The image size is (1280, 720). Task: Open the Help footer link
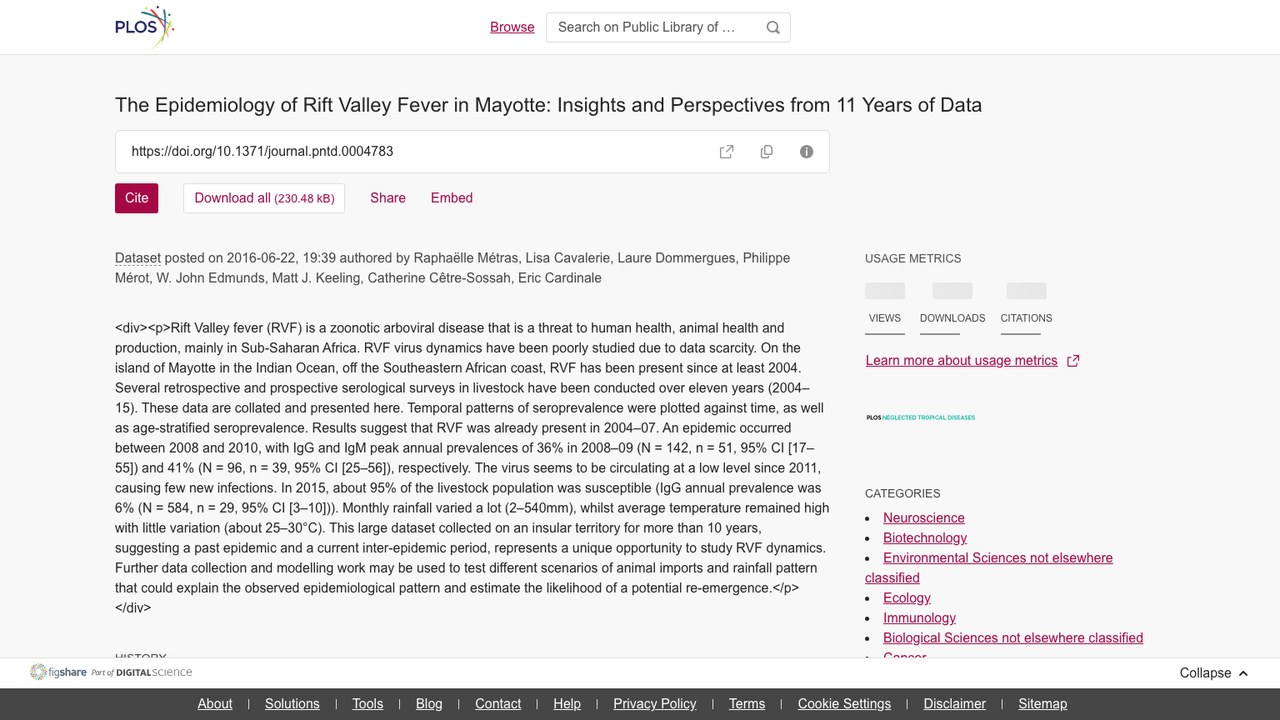pyautogui.click(x=567, y=704)
